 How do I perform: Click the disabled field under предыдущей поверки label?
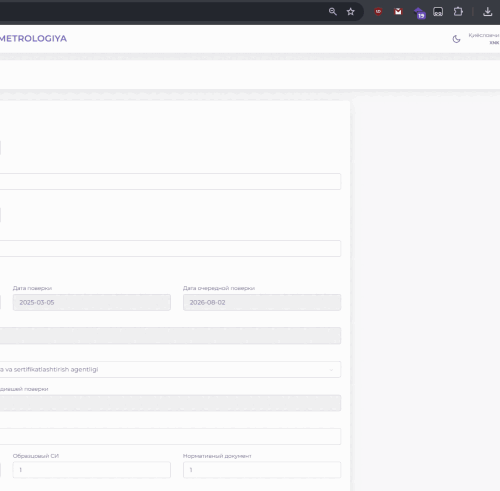(170, 403)
